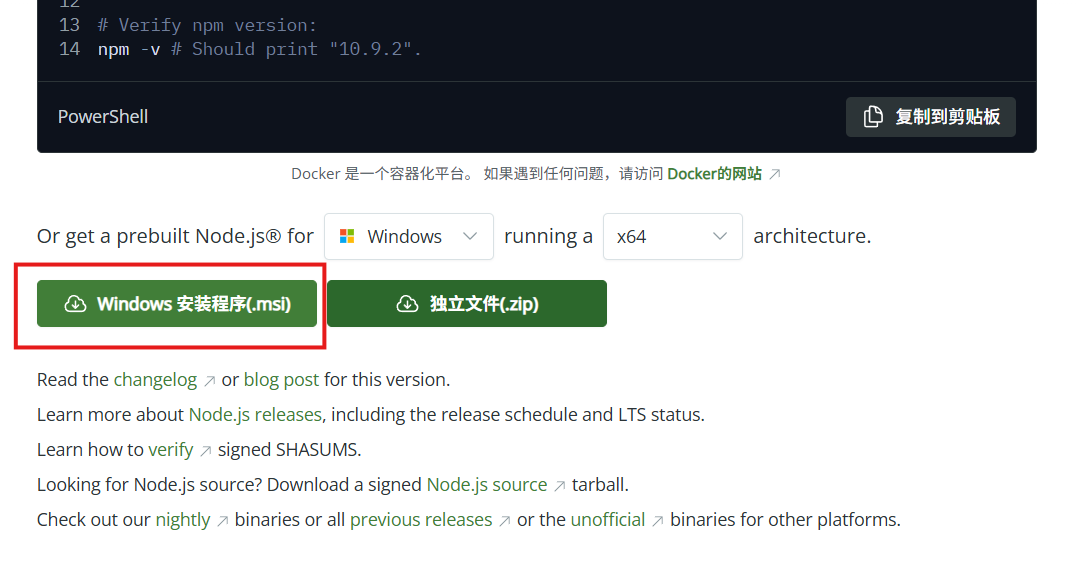Open the unofficial binaries link
This screenshot has width=1076, height=569.
click(607, 520)
